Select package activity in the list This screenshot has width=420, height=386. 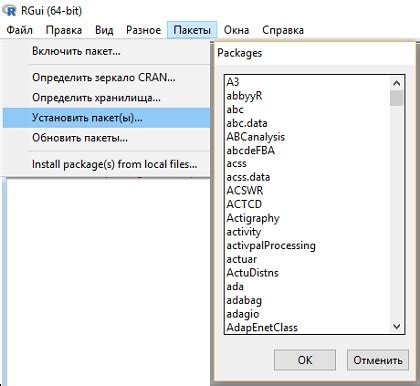click(x=307, y=232)
